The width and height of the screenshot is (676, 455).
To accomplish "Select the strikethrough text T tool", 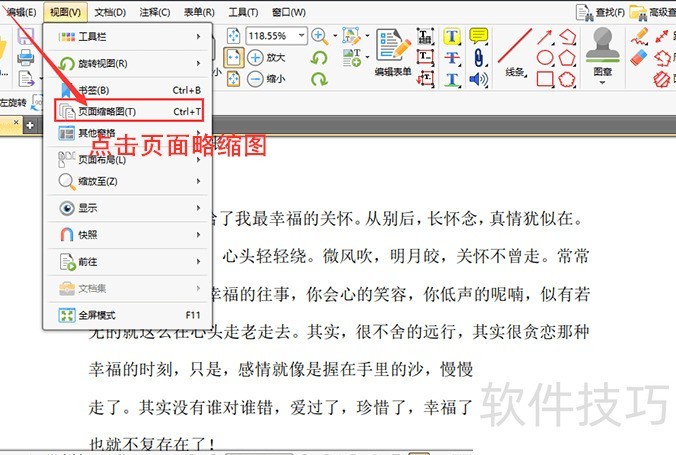I will pos(452,58).
